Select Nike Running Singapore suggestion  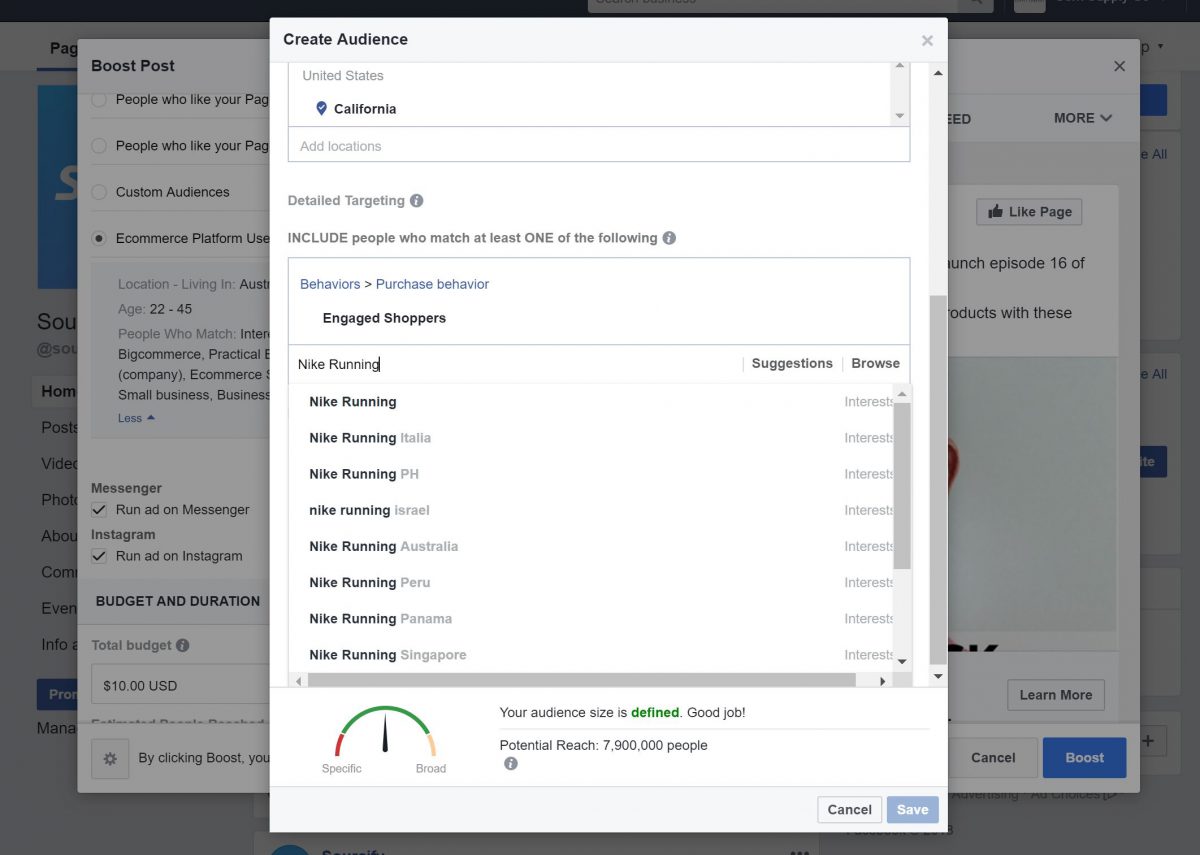pos(591,655)
